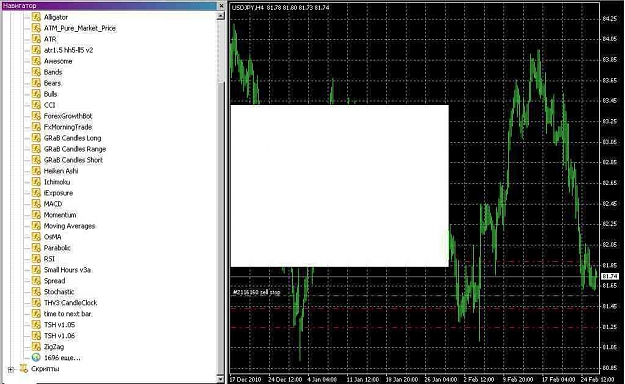Click the ZigZag indicator icon
625x384 pixels.
[36, 347]
